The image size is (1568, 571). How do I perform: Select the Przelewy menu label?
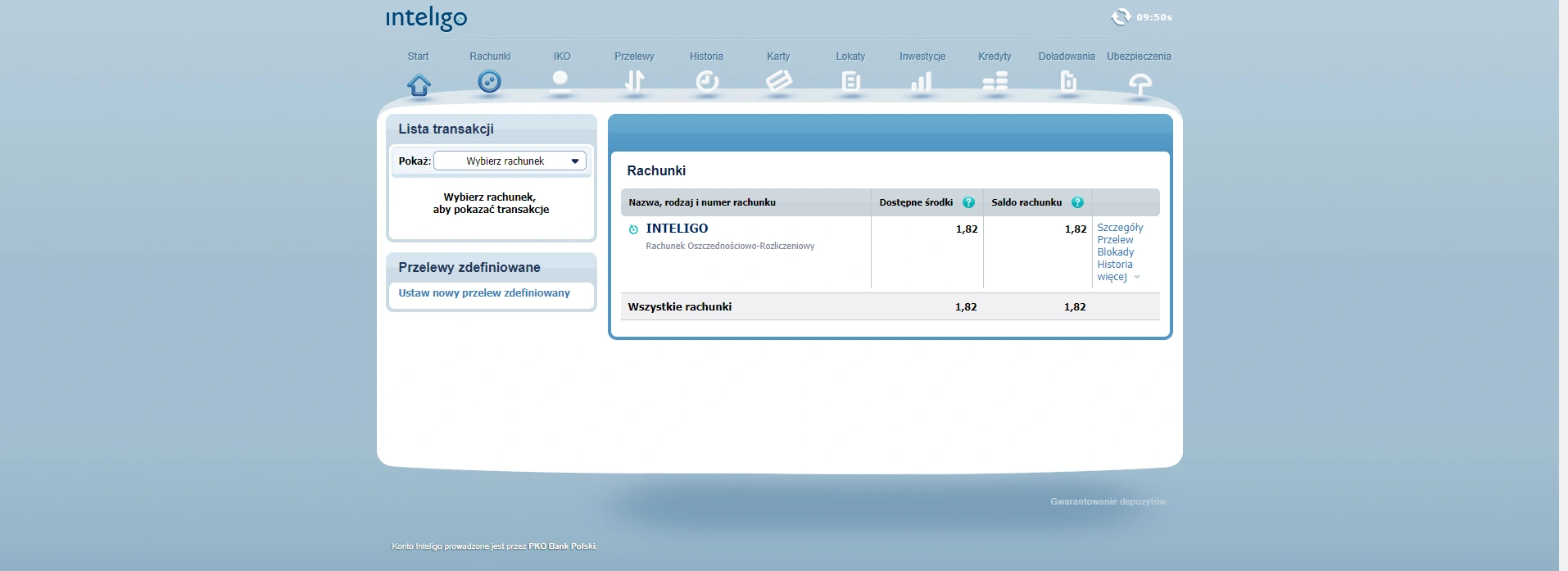click(634, 57)
